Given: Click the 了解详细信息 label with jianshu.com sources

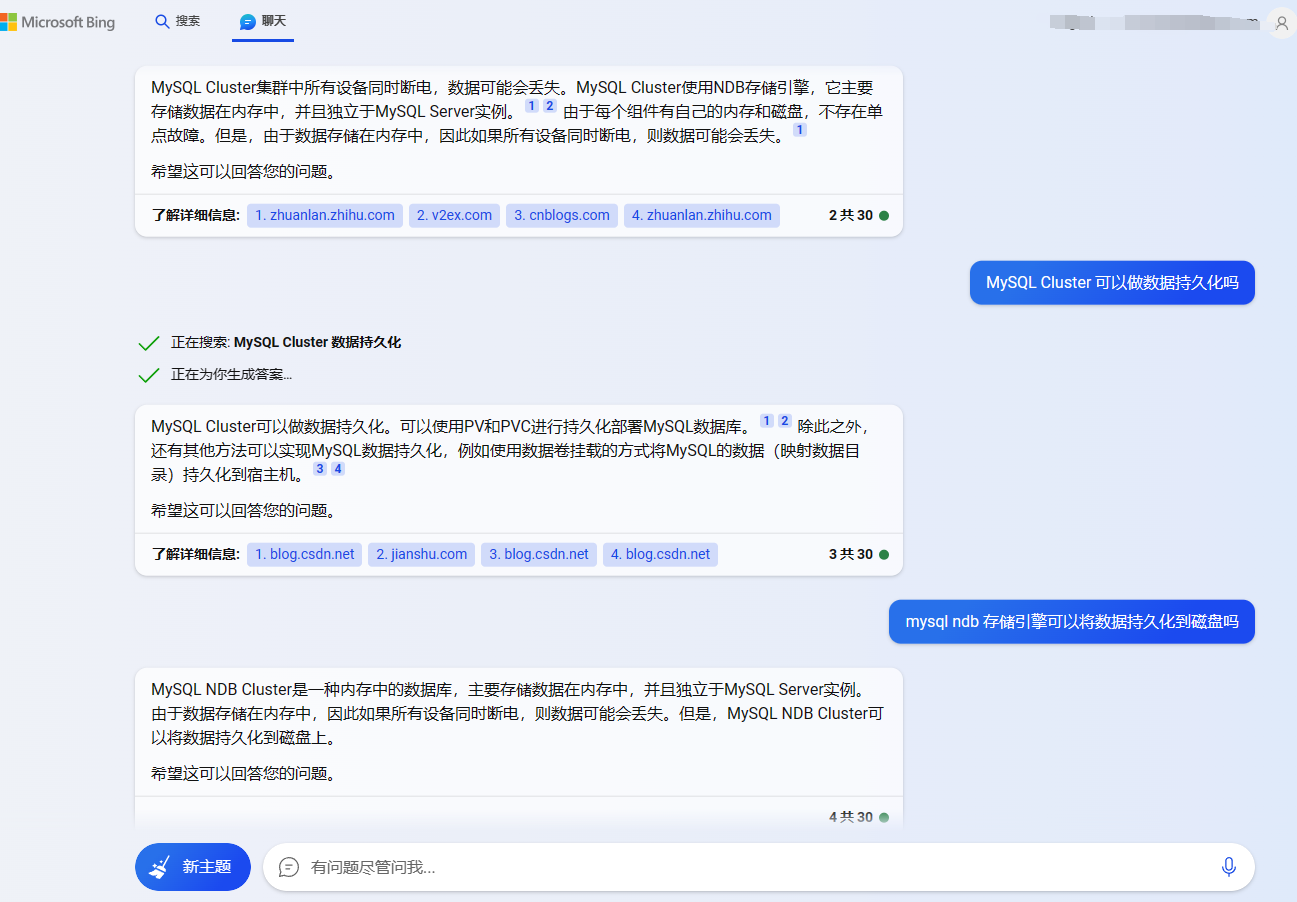Looking at the screenshot, I should (196, 554).
